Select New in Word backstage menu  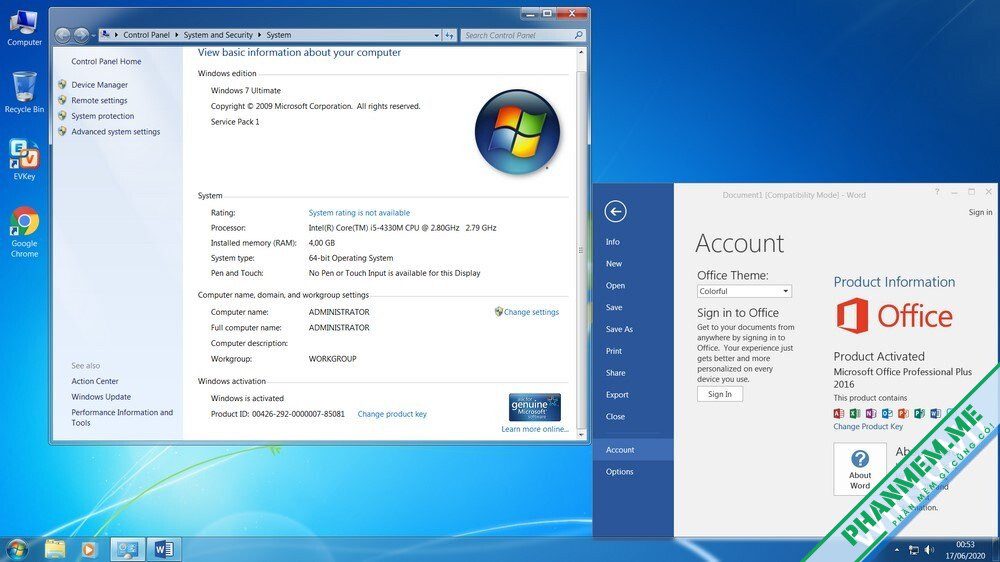click(614, 263)
